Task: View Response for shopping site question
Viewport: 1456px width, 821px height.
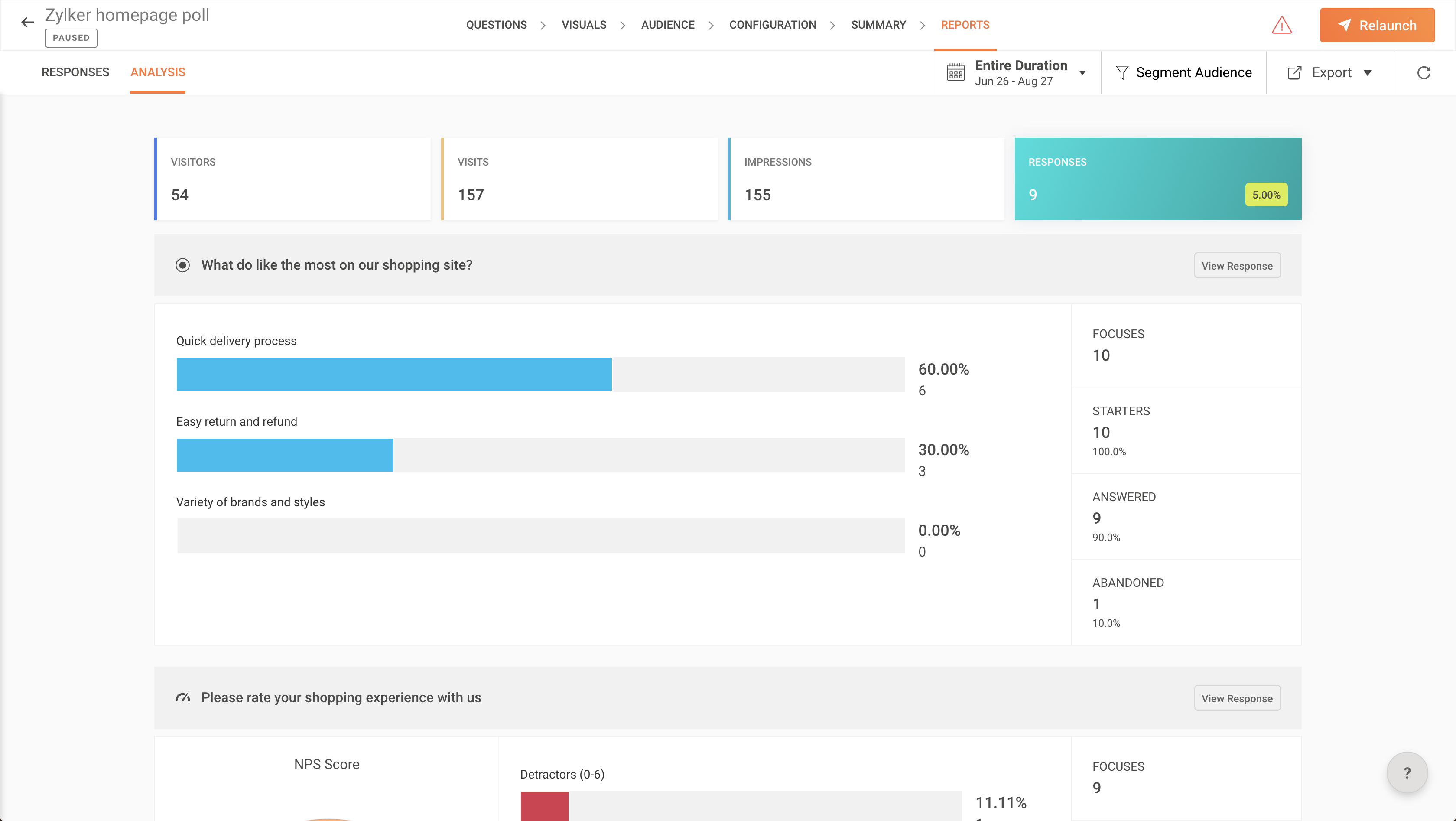Action: 1237,266
